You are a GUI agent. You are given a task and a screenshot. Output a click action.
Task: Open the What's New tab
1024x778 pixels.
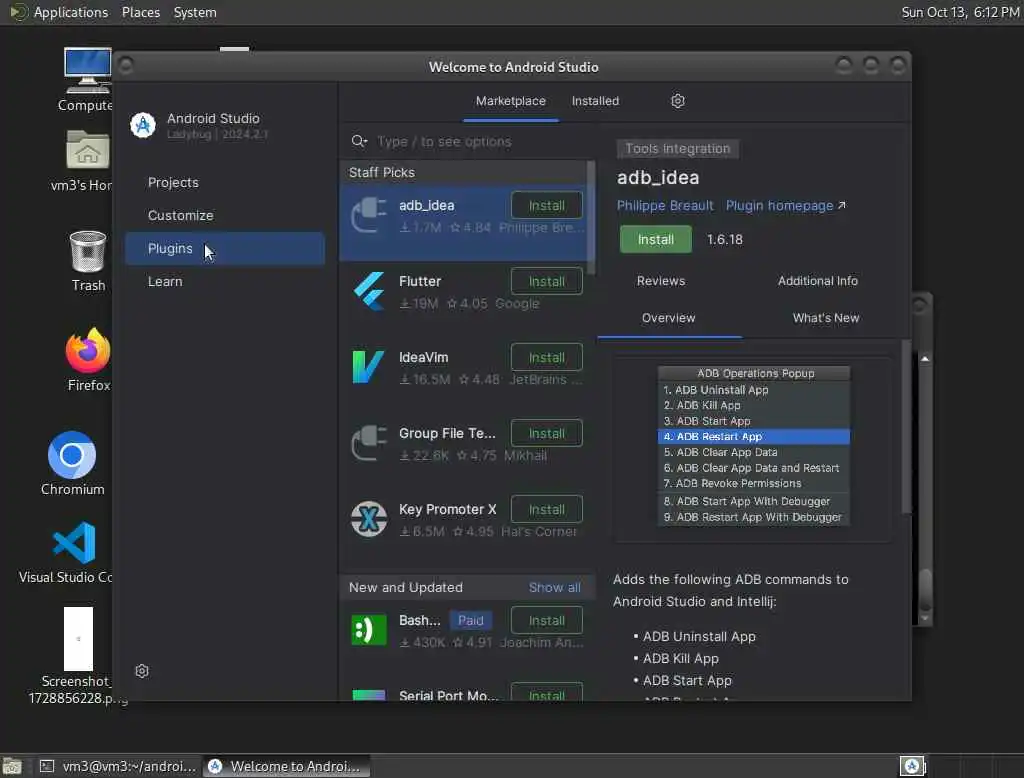(x=825, y=318)
